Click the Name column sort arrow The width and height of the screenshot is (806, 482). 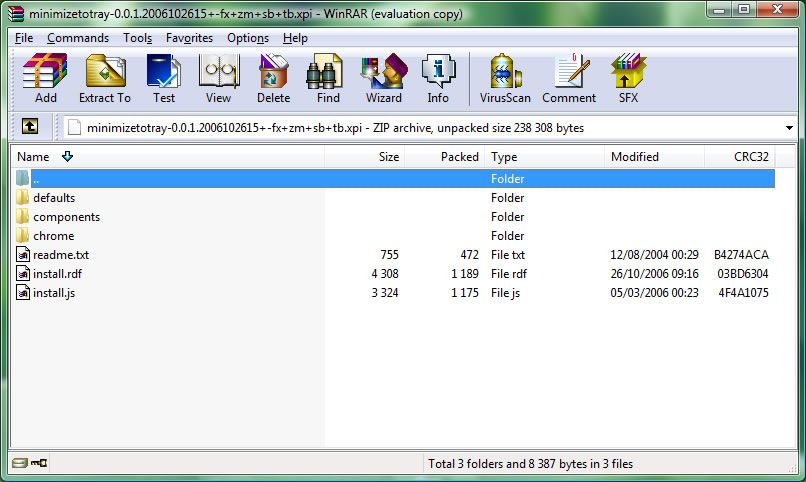[x=67, y=156]
